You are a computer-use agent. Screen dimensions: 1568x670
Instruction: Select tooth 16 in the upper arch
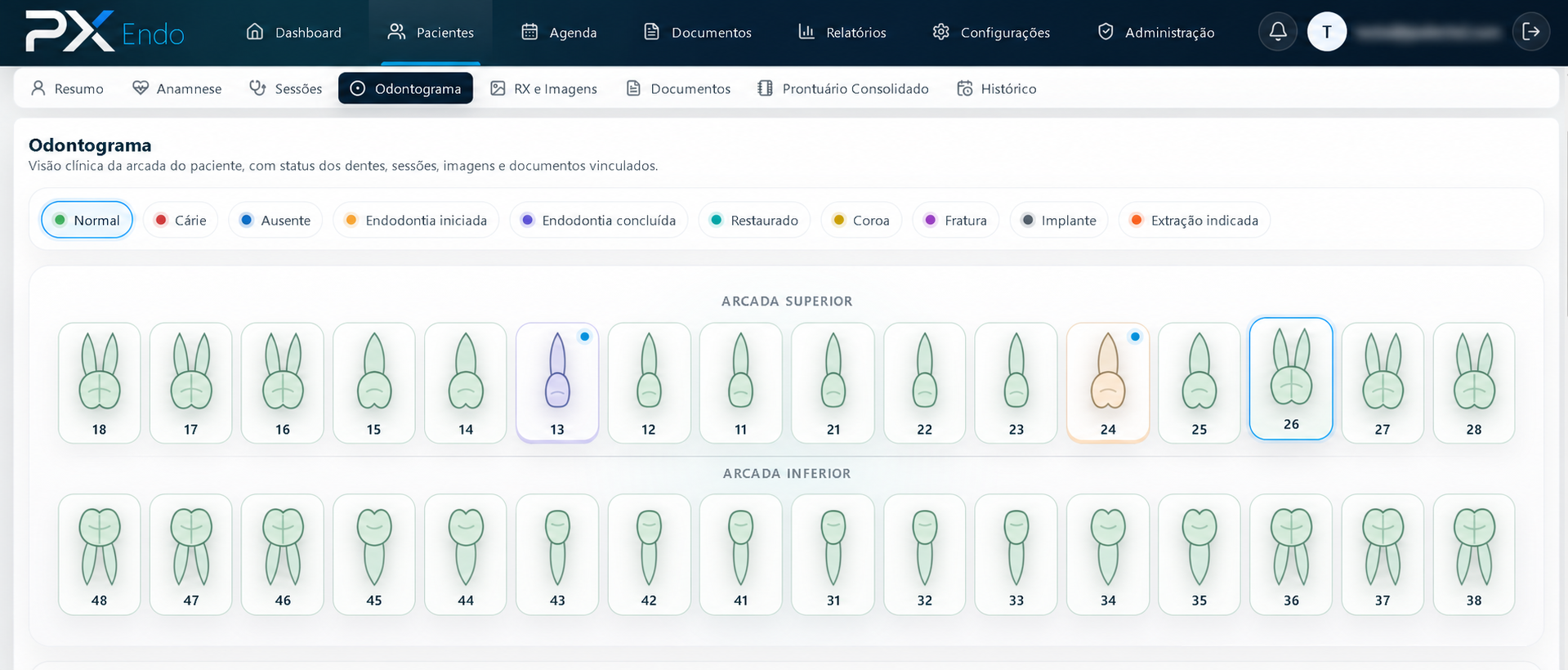coord(283,383)
